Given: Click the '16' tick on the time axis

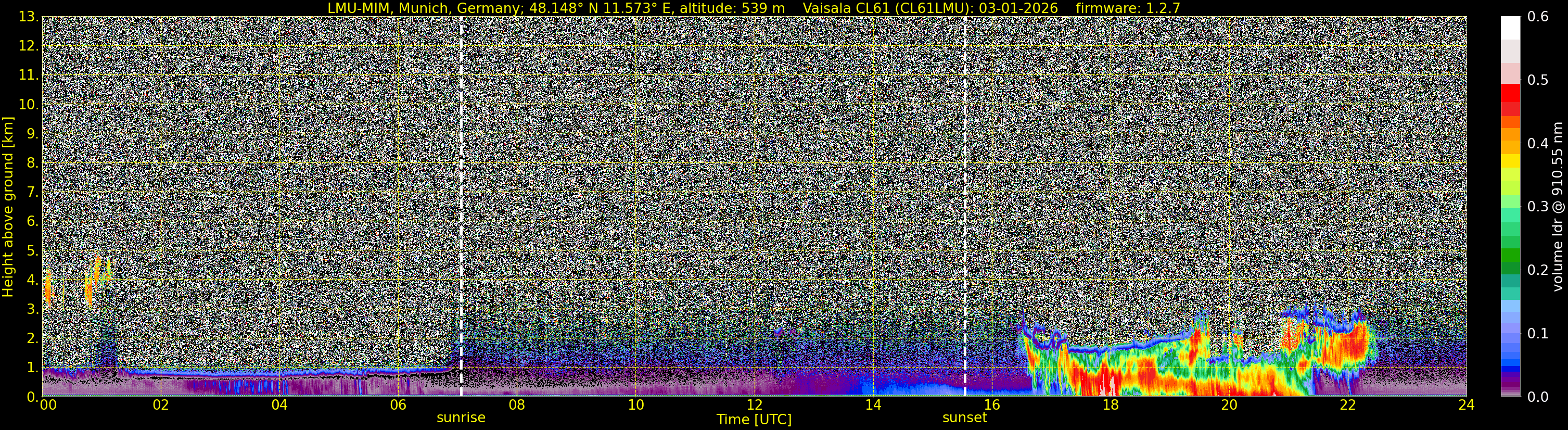Looking at the screenshot, I should tap(991, 405).
